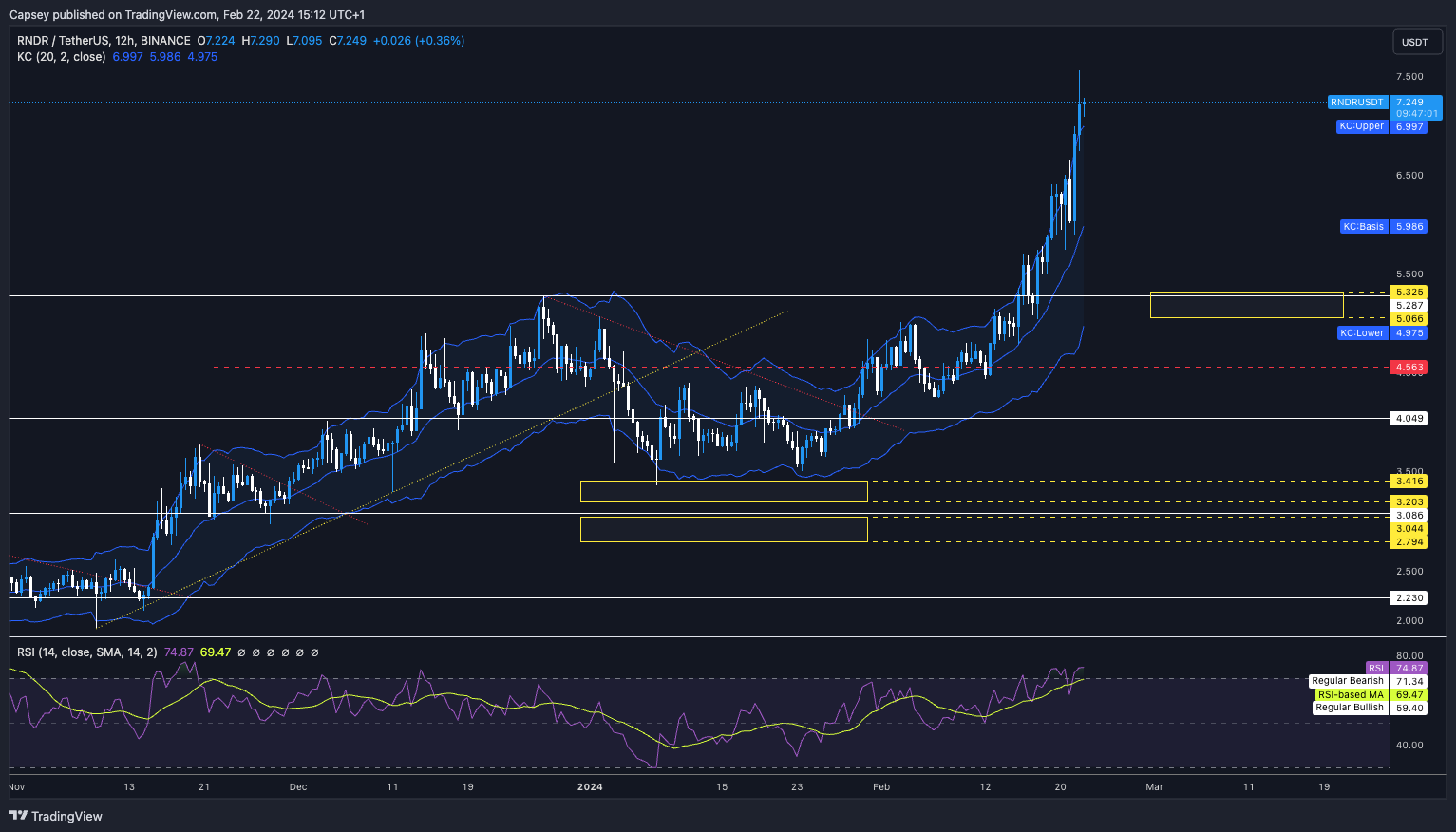
Task: Click the Regular Bearish RSI label
Action: coord(1347,681)
